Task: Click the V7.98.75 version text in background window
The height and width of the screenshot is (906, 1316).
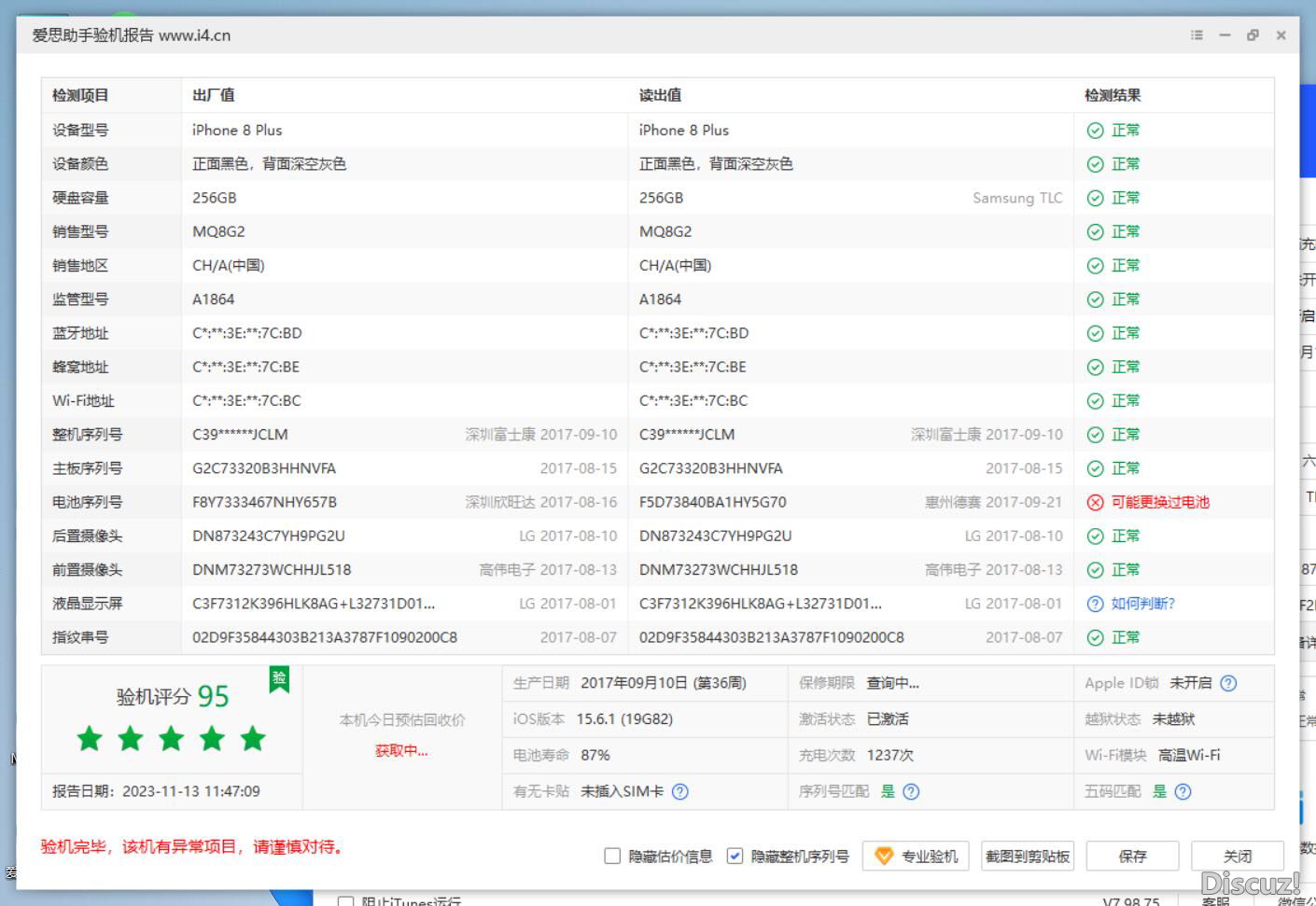Action: (x=1131, y=901)
